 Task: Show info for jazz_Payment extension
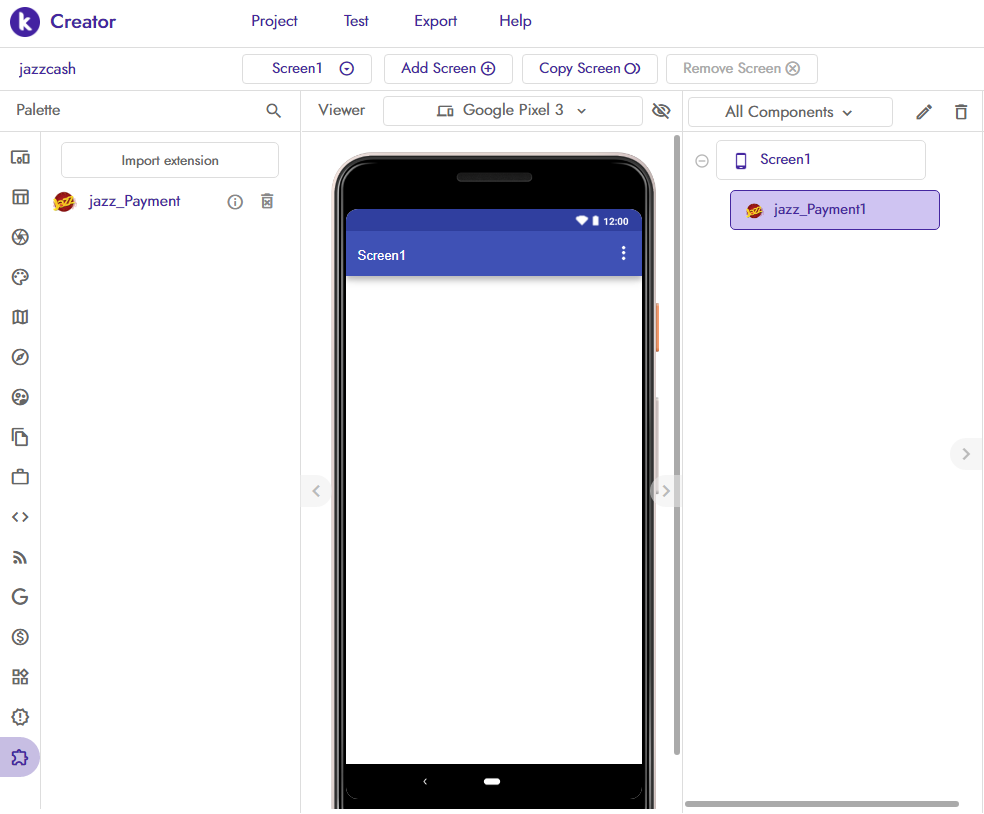coord(235,201)
